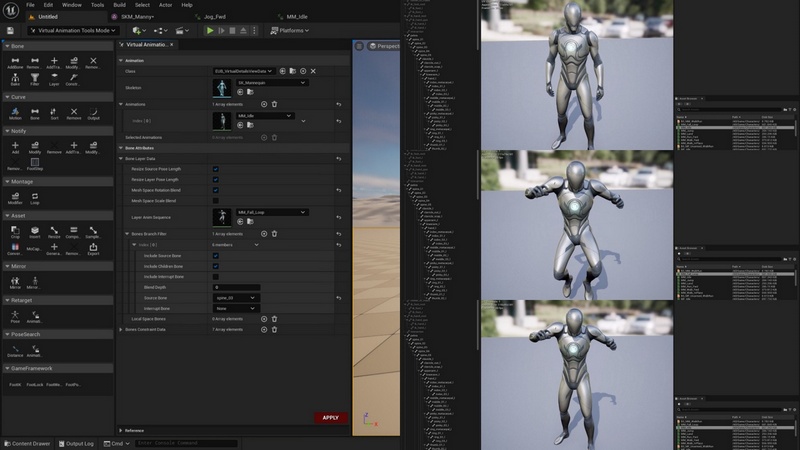Click the Blend Depth input field
Viewport: 800px width, 450px height.
[236, 287]
